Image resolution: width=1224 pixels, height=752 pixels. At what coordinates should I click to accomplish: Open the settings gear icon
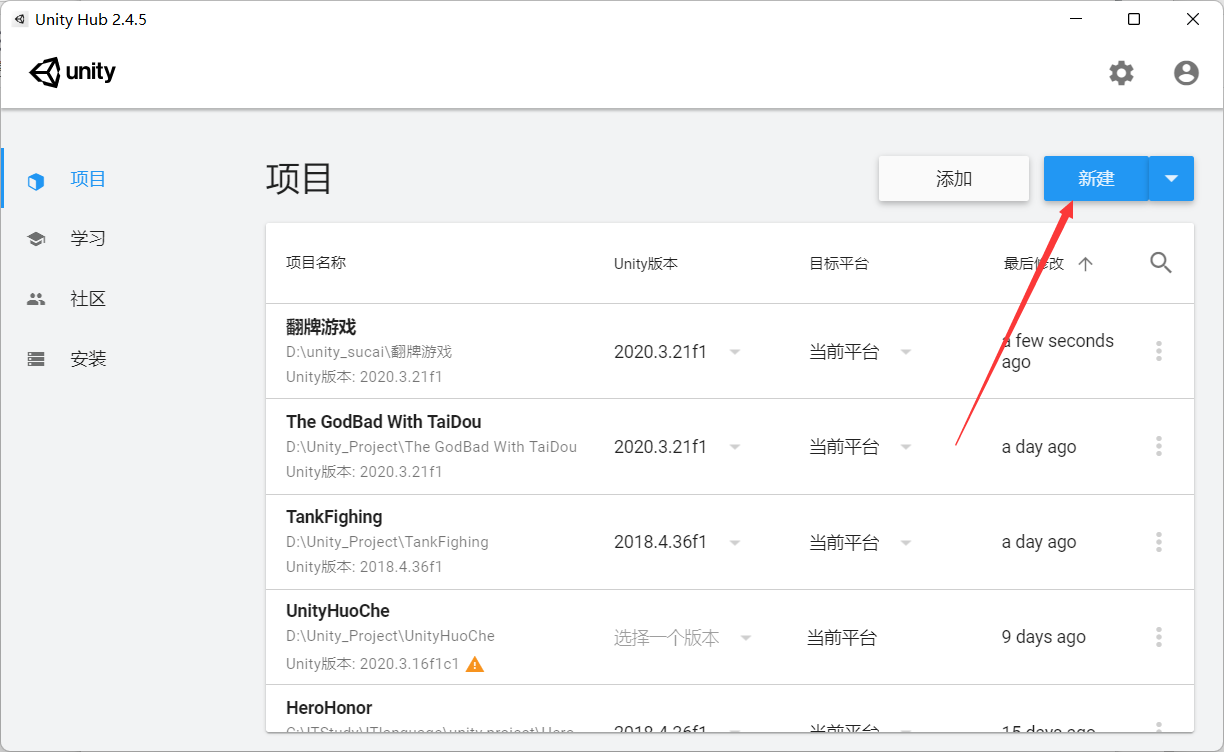(x=1121, y=73)
